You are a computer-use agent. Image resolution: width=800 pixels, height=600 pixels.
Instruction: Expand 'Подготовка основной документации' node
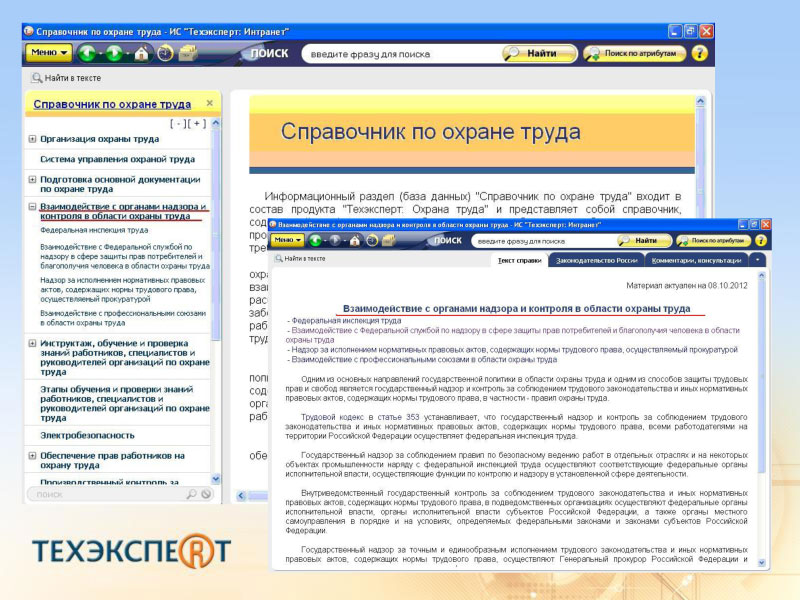point(32,180)
